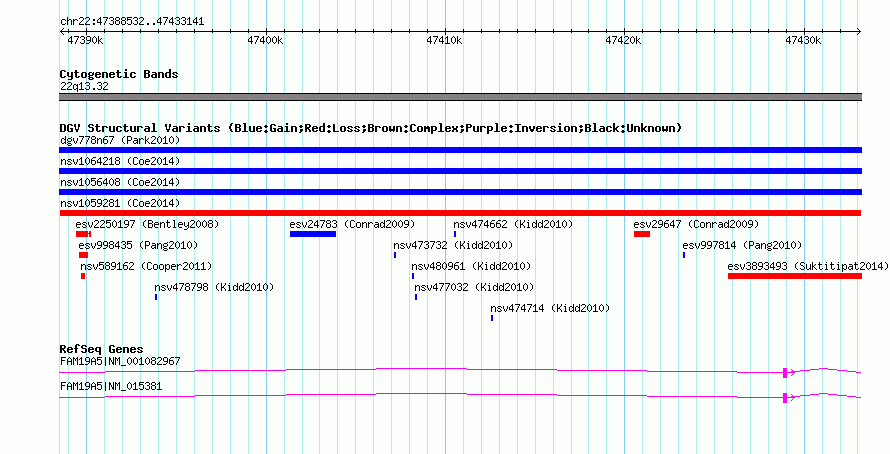890x454 pixels.
Task: Click the DGV Structural Variants track title
Action: 371,128
